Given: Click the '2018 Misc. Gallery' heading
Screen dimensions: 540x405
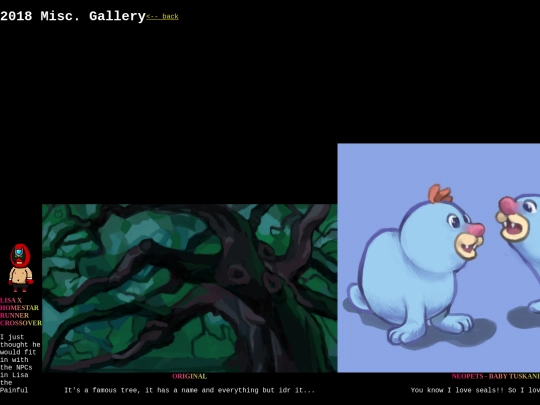Looking at the screenshot, I should [x=73, y=16].
